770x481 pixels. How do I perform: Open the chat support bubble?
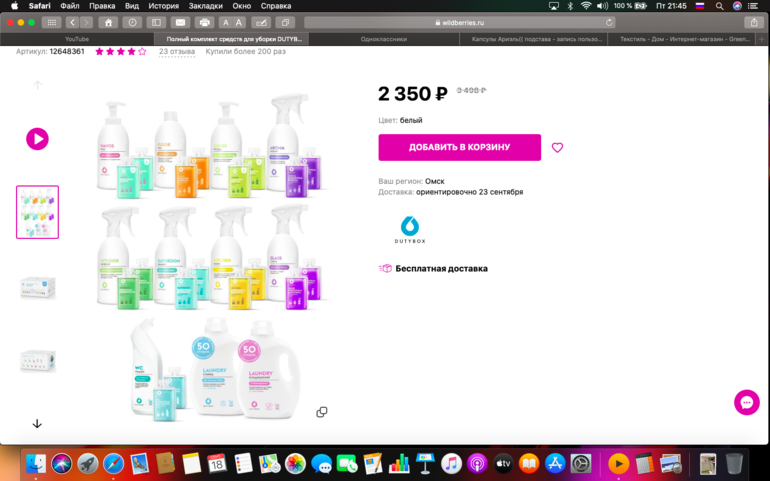746,402
